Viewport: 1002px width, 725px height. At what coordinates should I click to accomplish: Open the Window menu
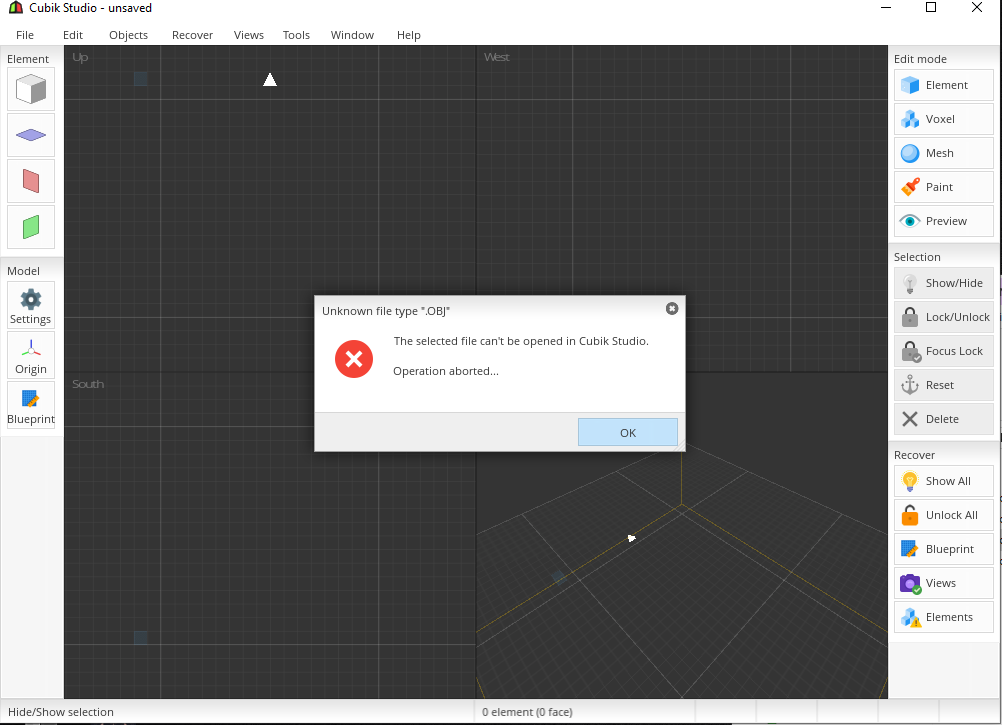coord(352,35)
